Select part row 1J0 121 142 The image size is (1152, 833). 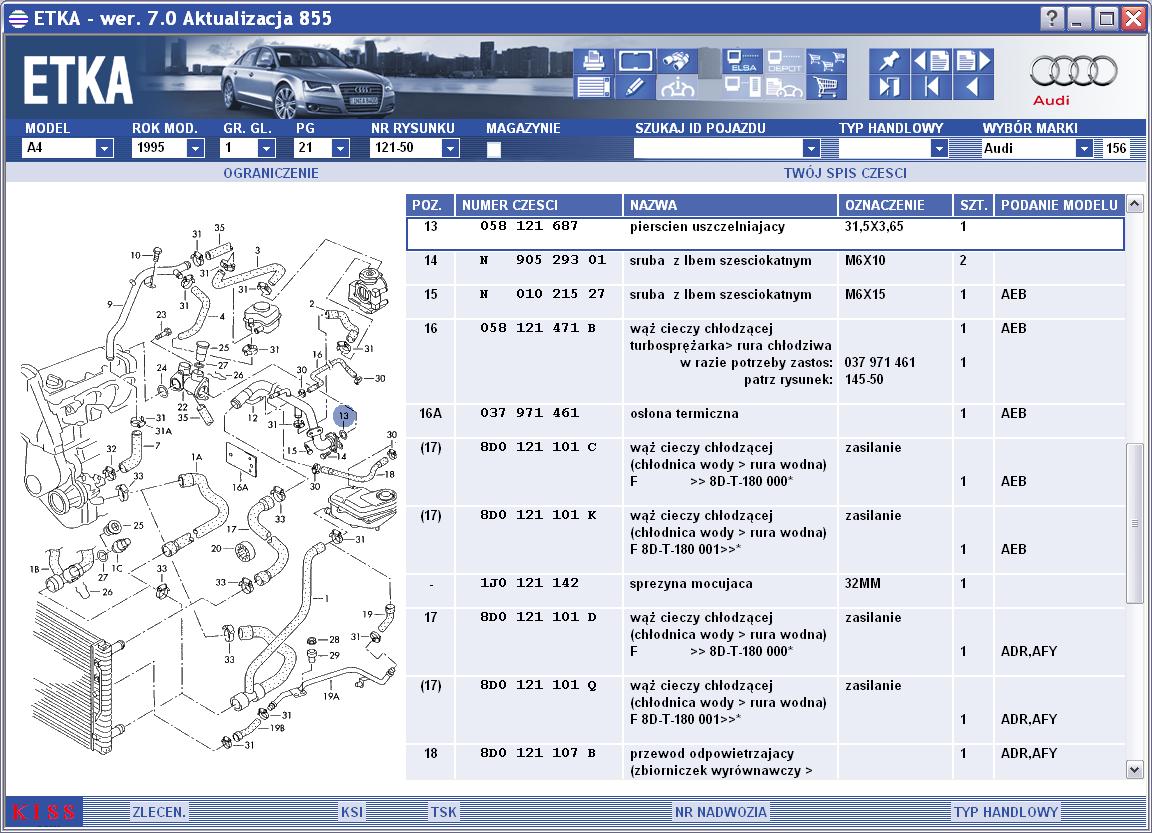(765, 591)
